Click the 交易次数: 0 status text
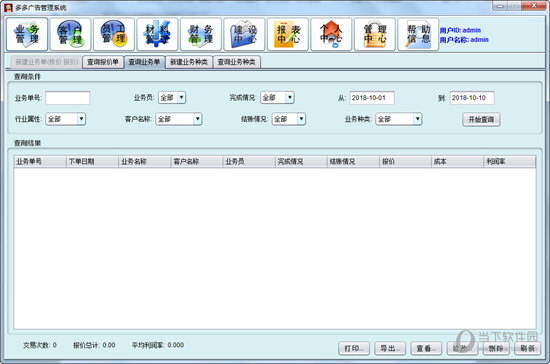This screenshot has height=364, width=550. (40, 345)
